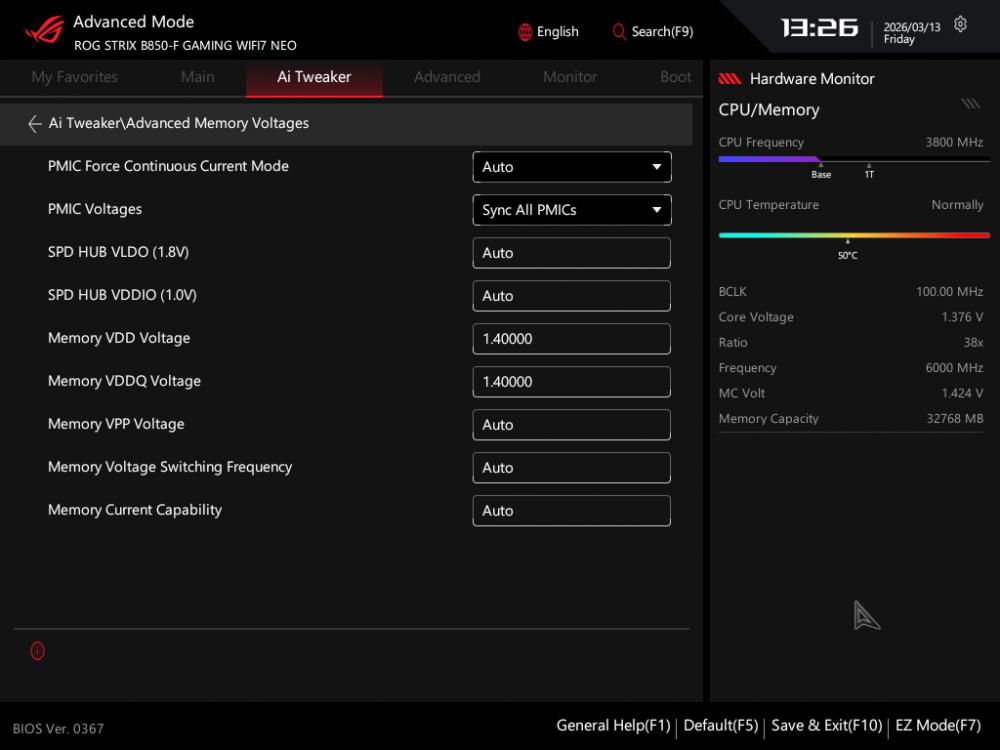This screenshot has height=750, width=1000.
Task: Switch to the Advanced tab
Action: click(447, 77)
